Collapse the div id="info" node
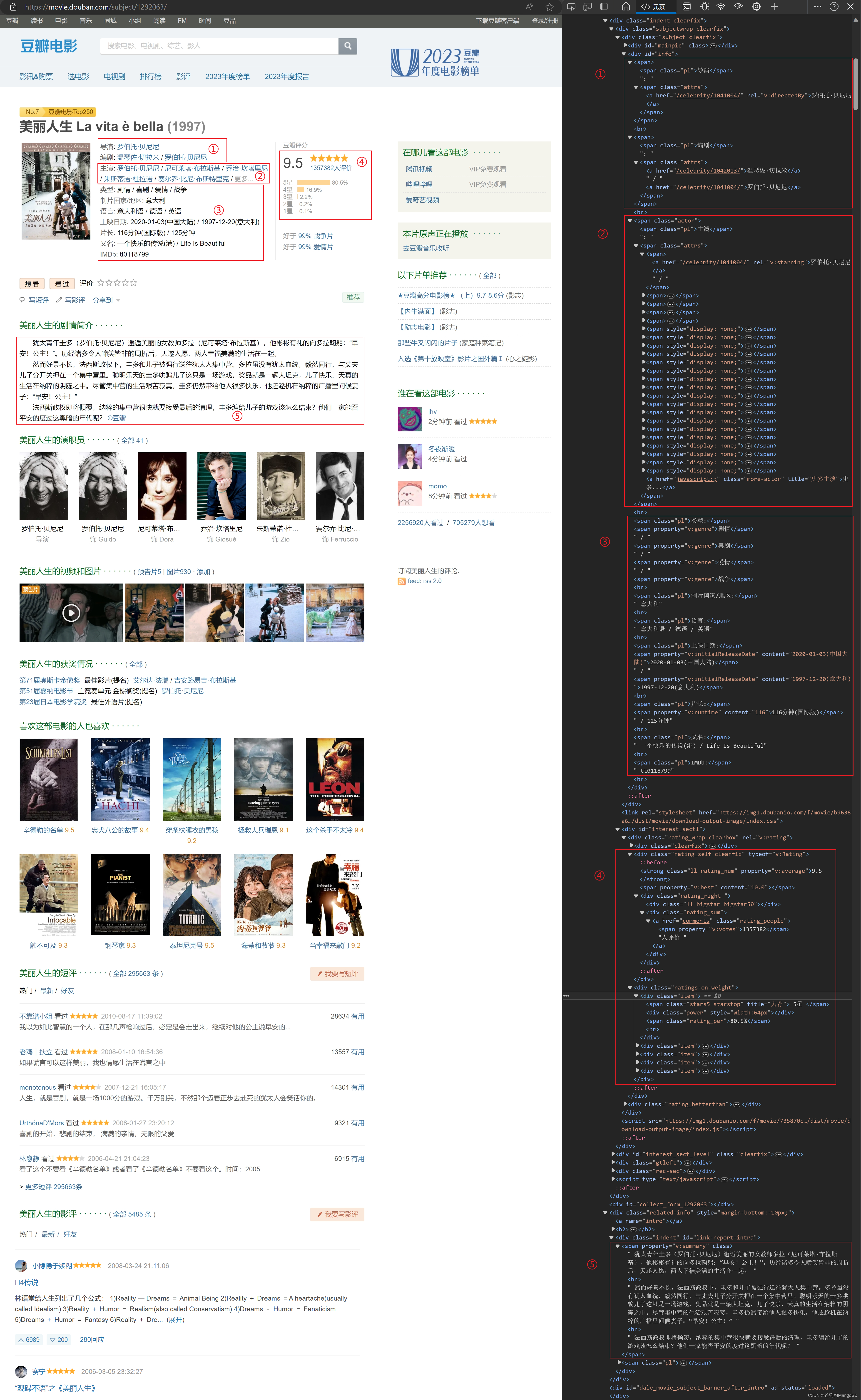The width and height of the screenshot is (861, 1400). click(624, 54)
